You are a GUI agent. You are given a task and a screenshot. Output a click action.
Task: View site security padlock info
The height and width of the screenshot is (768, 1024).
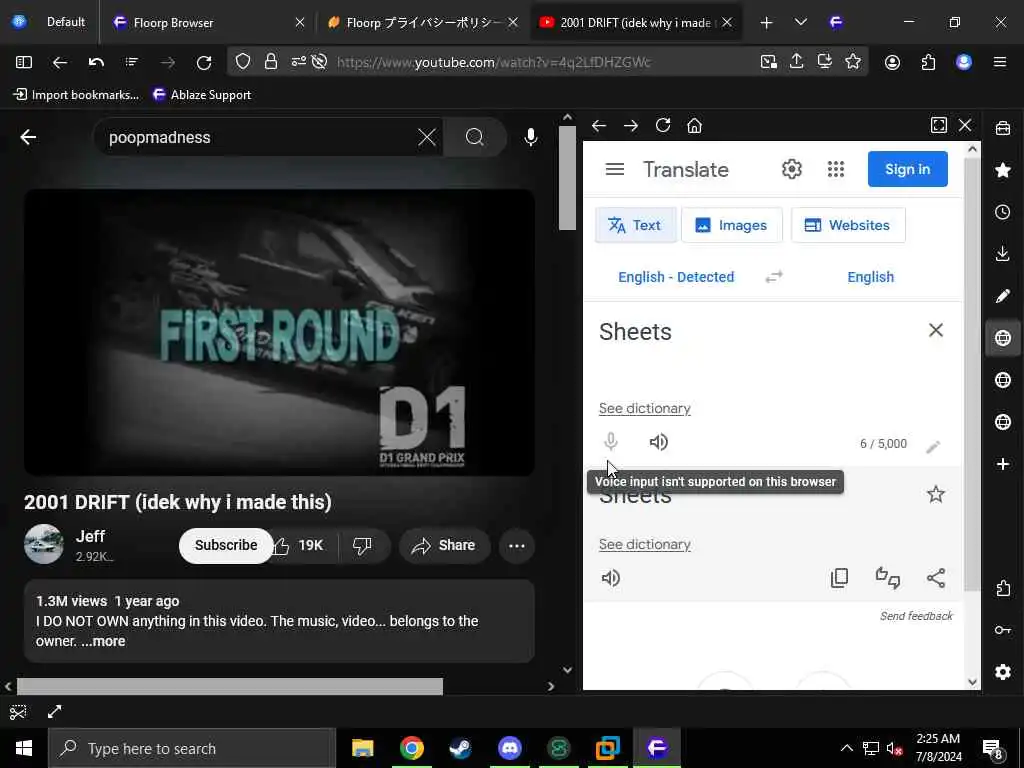(271, 62)
